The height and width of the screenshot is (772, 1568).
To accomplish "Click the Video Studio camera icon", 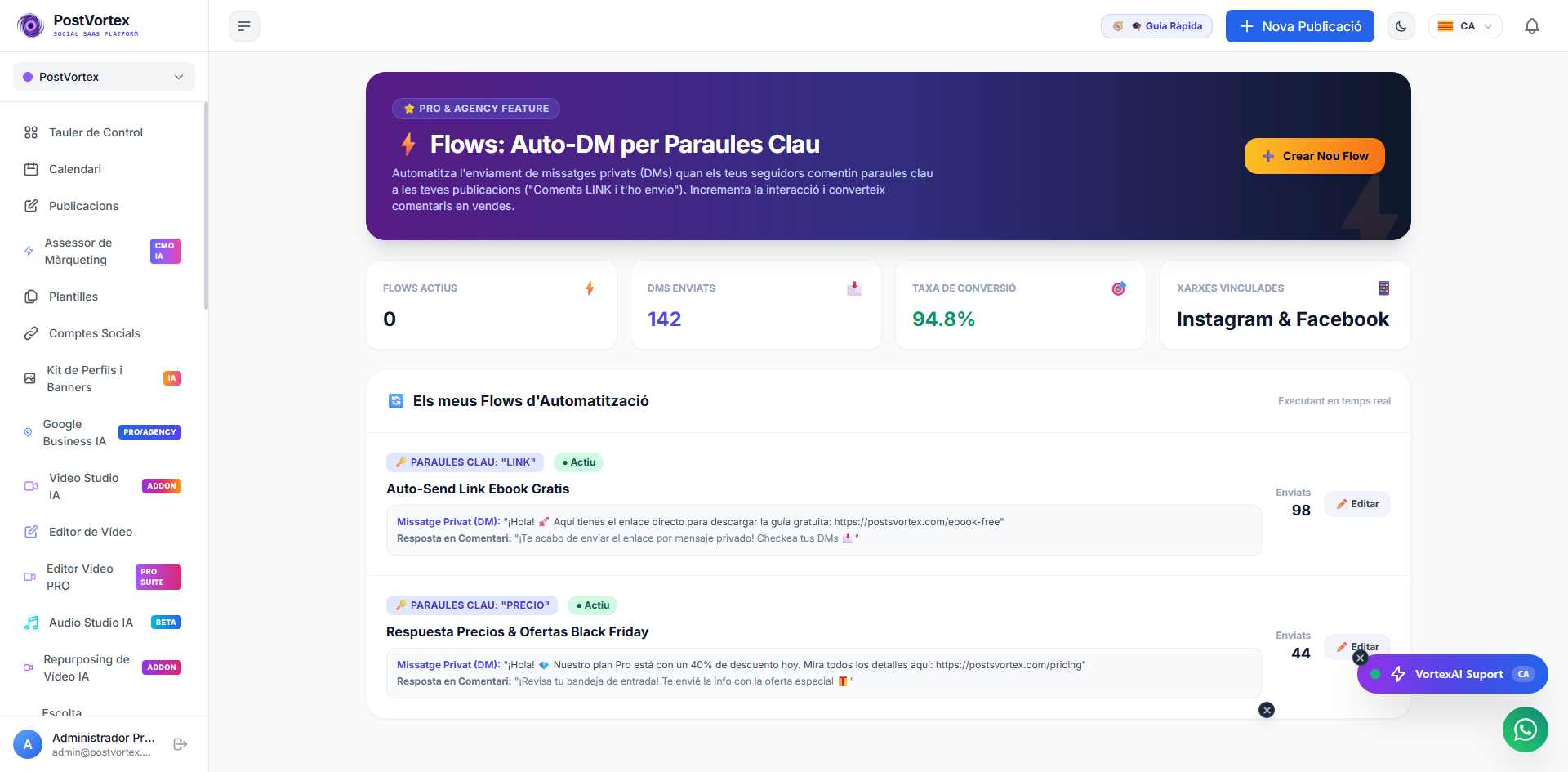I will click(31, 486).
